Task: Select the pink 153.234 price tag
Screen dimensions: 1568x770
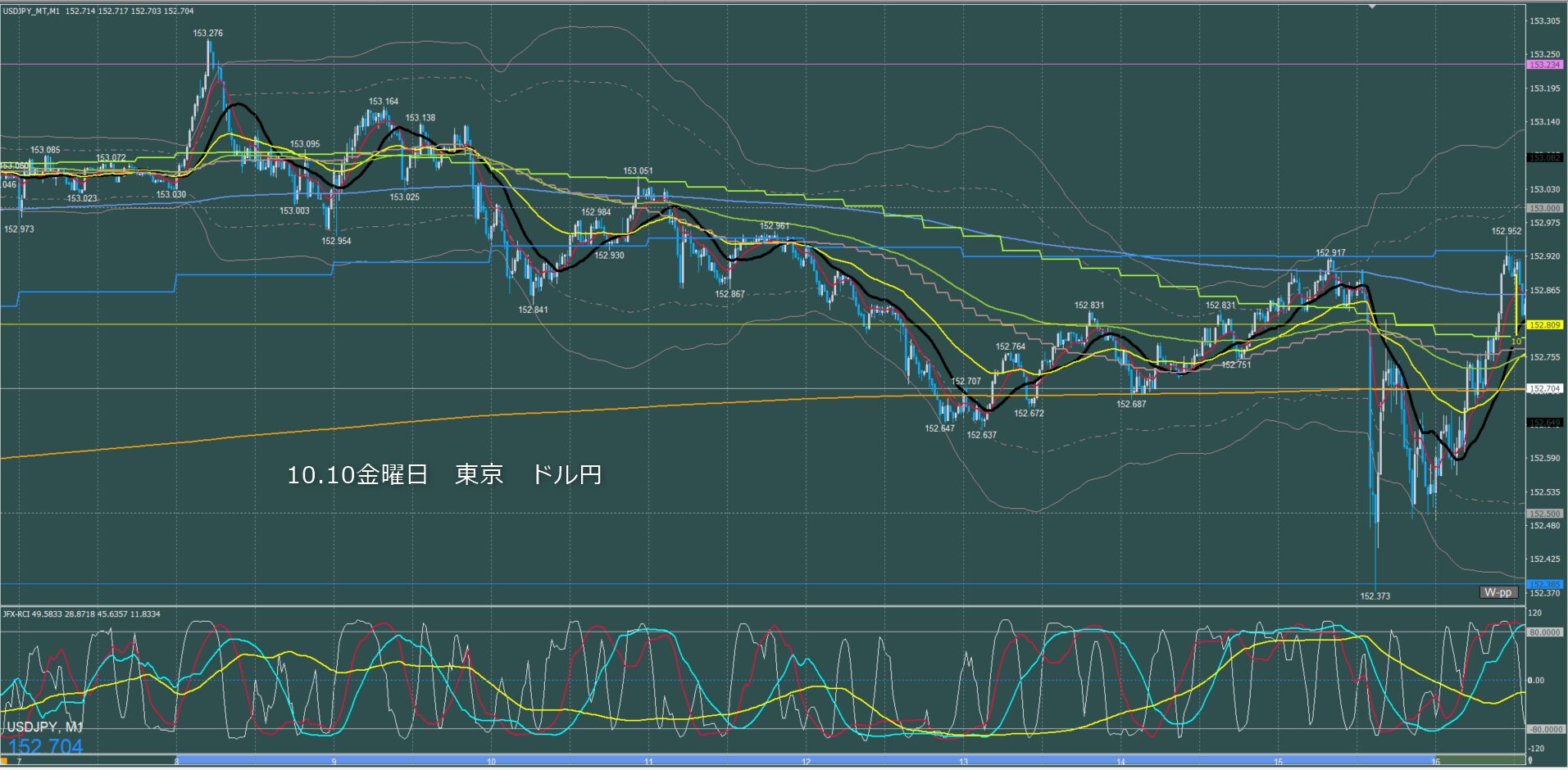Action: pyautogui.click(x=1543, y=65)
